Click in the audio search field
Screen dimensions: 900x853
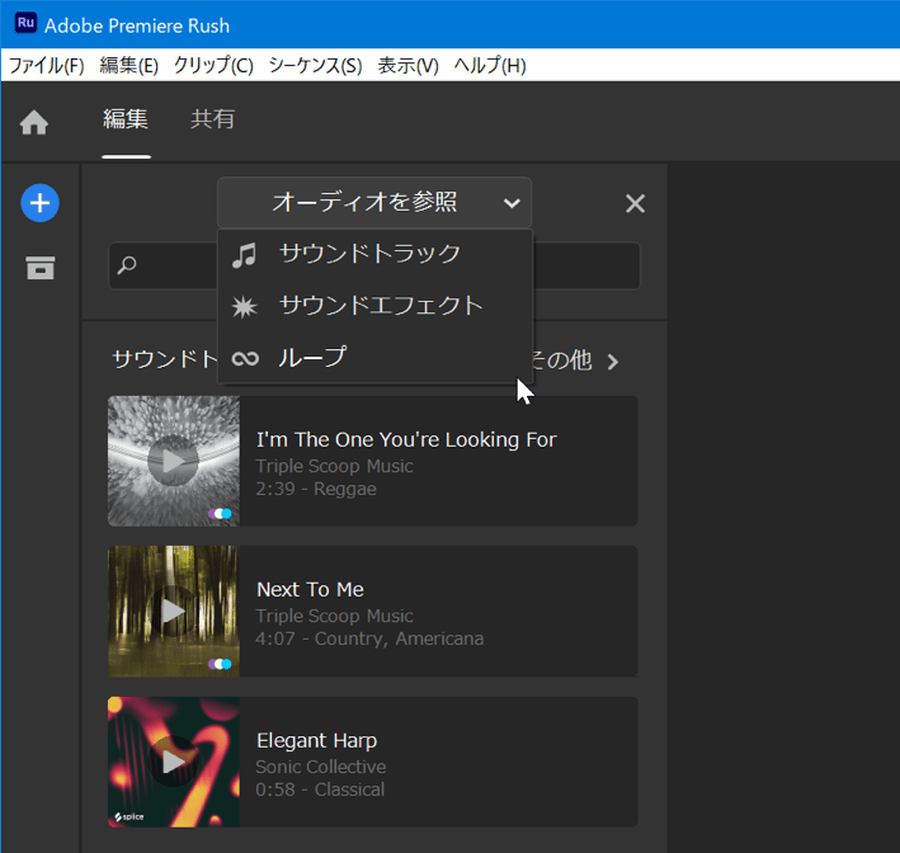coord(374,266)
